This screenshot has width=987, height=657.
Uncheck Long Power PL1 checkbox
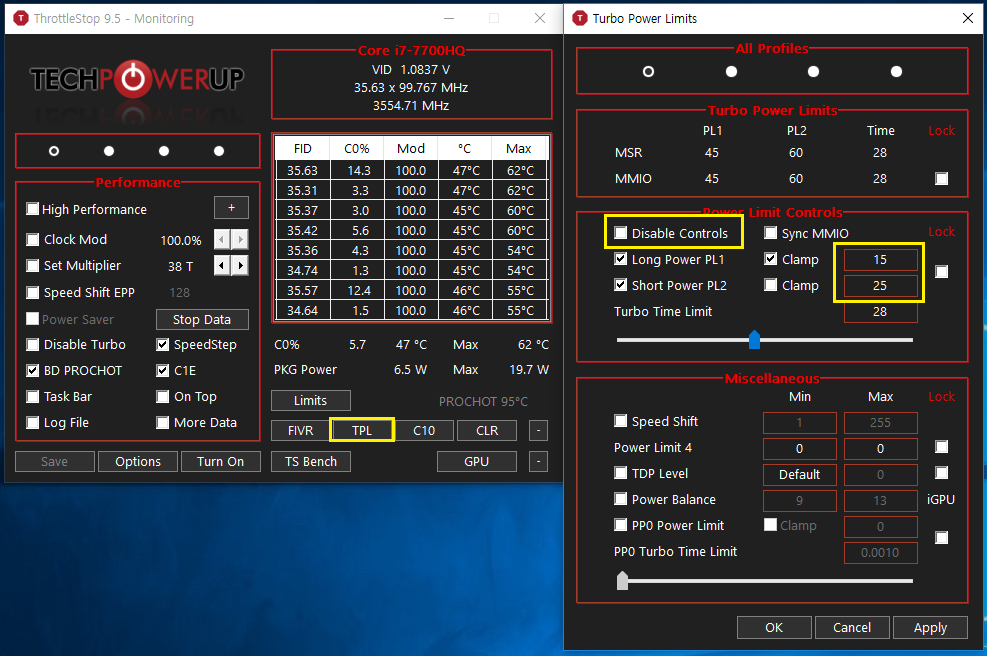(621, 259)
